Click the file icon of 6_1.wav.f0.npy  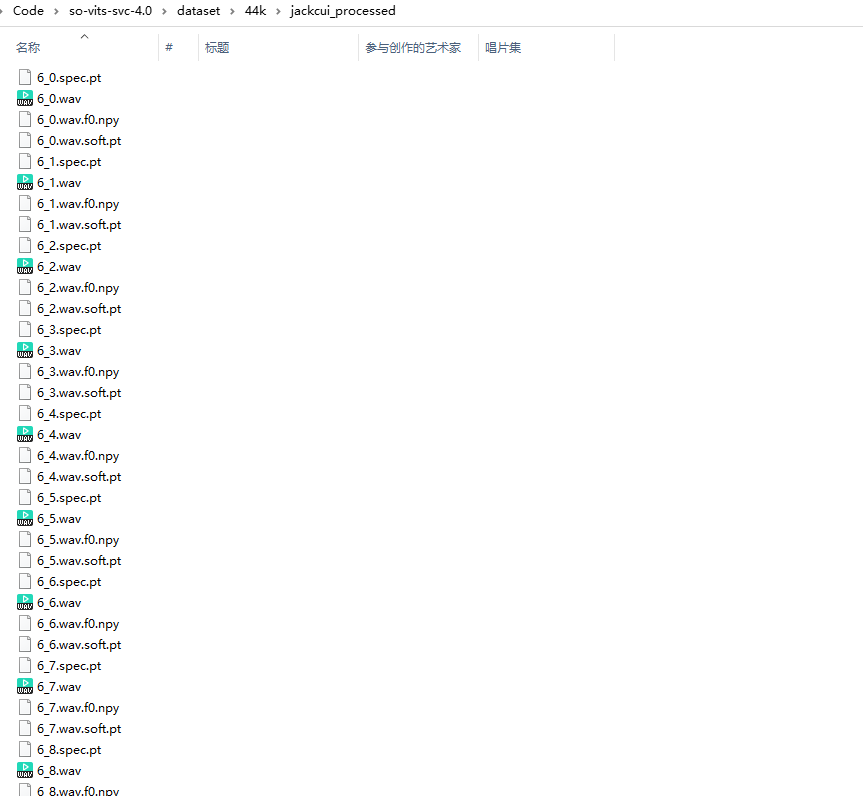25,204
